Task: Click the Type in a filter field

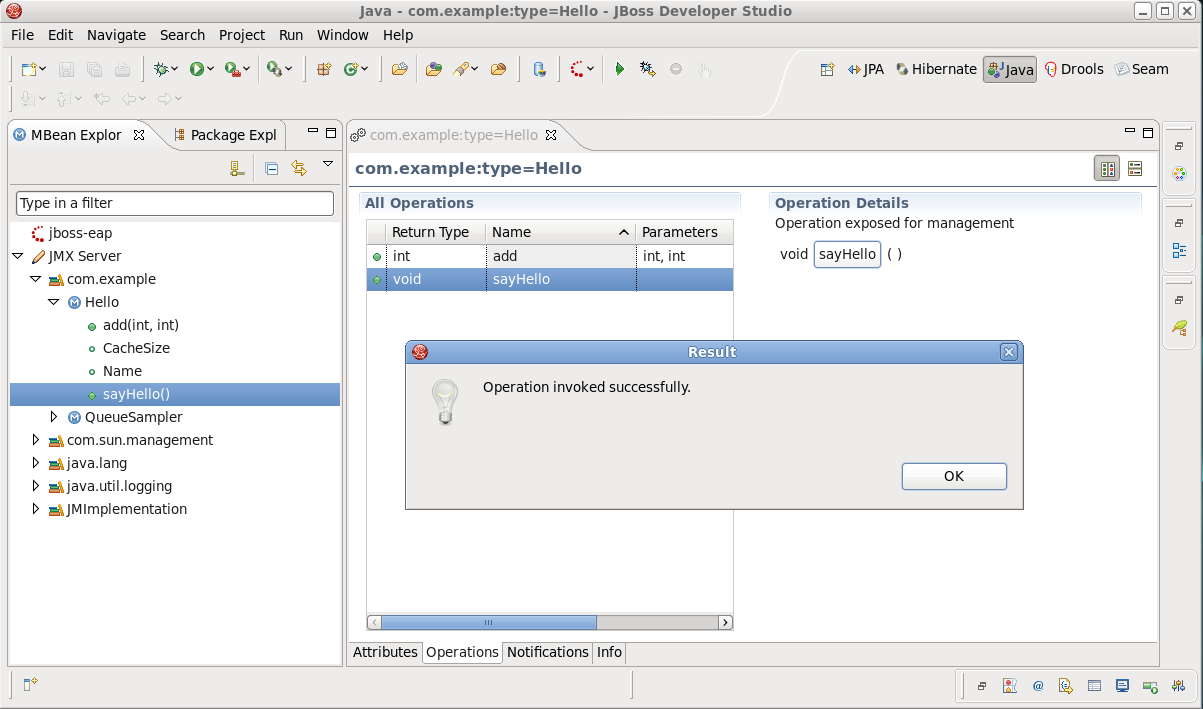Action: 174,203
